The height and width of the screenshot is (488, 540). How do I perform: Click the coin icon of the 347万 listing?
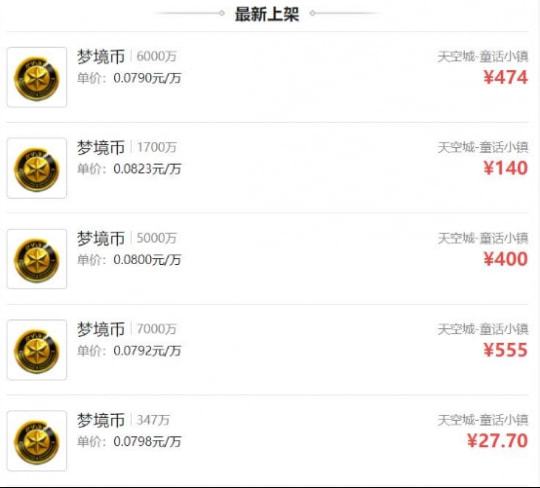[37, 441]
